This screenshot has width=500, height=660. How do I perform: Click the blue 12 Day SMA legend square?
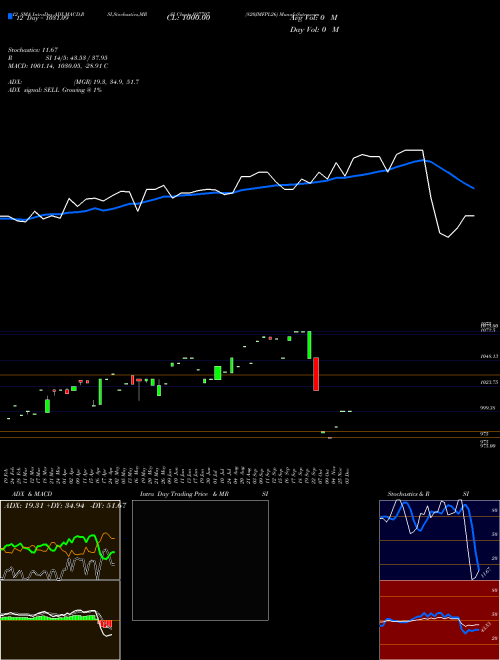[10, 17]
